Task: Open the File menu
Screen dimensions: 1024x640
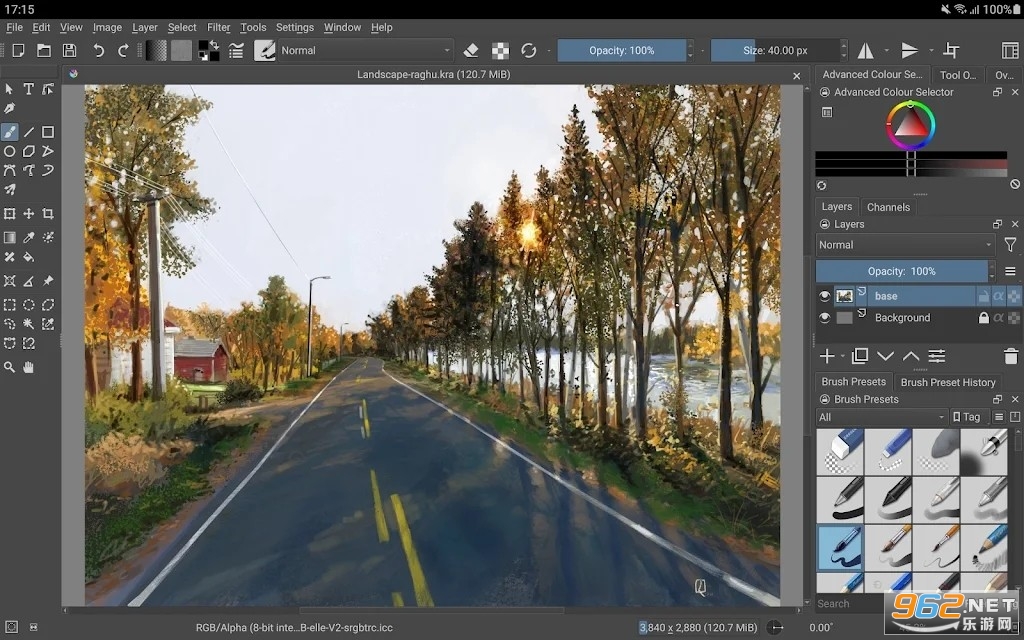Action: tap(14, 27)
